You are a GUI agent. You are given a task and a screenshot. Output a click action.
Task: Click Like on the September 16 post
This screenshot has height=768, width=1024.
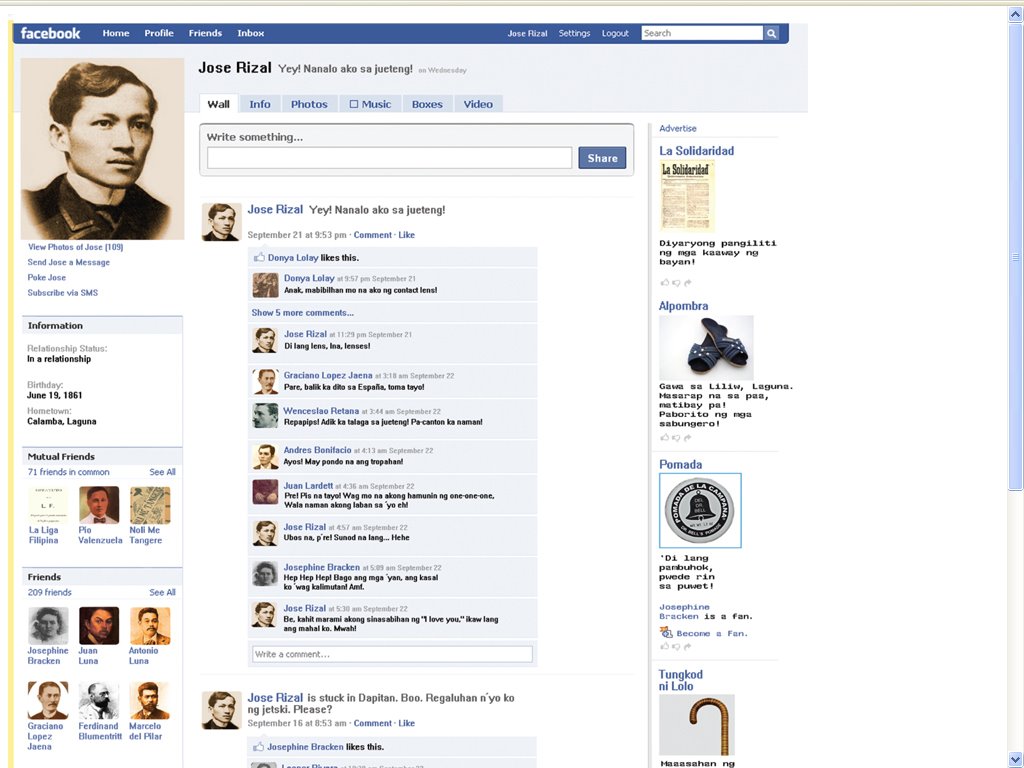click(406, 724)
